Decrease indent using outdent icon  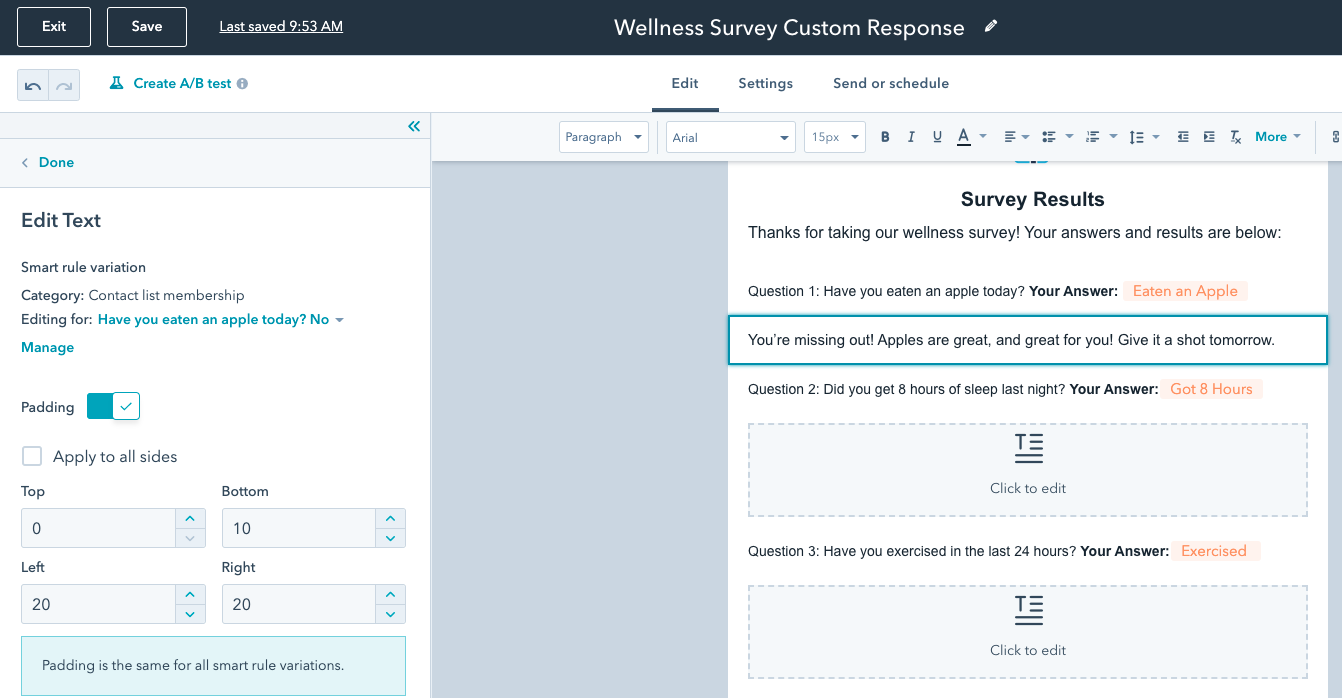pyautogui.click(x=1183, y=137)
